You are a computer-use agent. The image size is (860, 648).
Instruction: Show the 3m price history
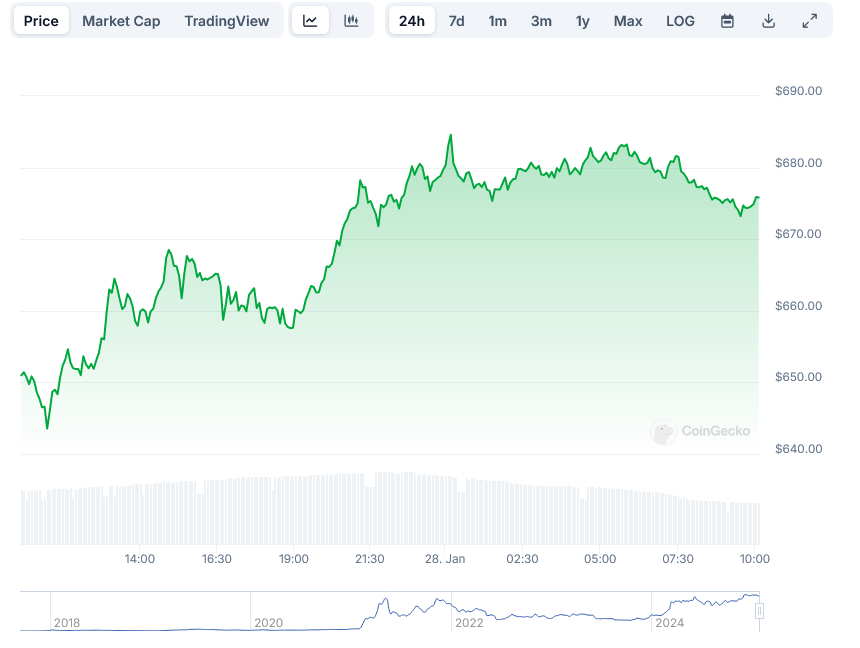[541, 21]
